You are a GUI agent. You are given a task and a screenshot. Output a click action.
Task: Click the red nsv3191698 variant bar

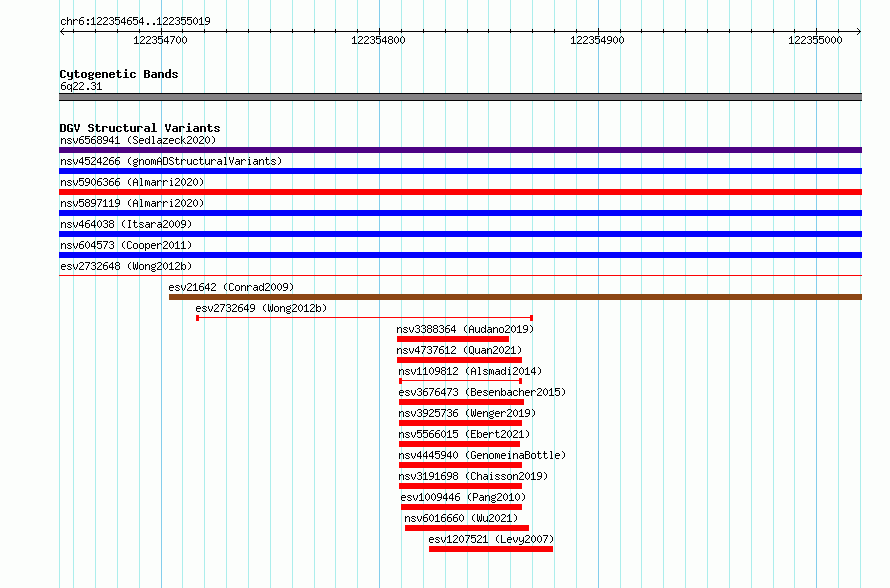coord(460,486)
